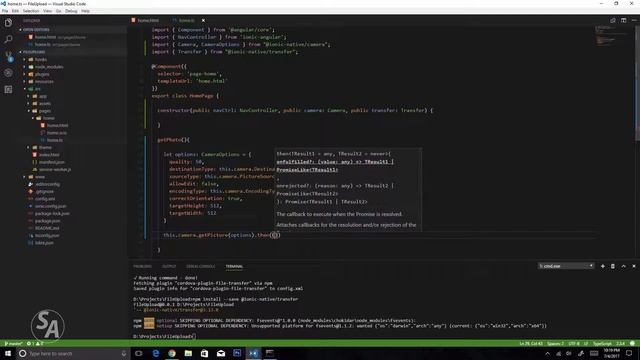Viewport: 640px width, 360px height.
Task: Open the Go menu
Action: point(59,11)
